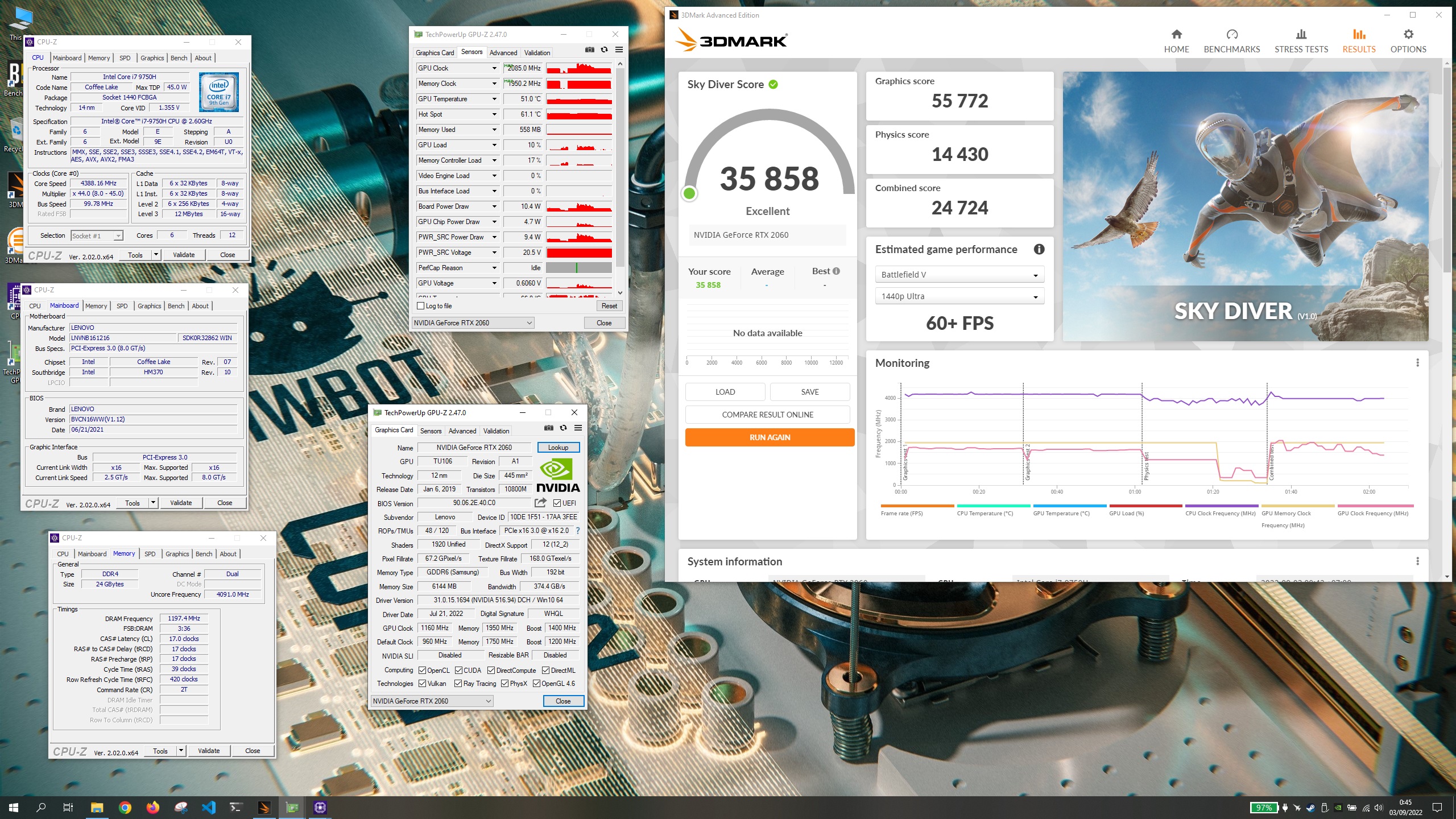Toggle the DirectCompute checkbox in GPU-Z

(491, 671)
